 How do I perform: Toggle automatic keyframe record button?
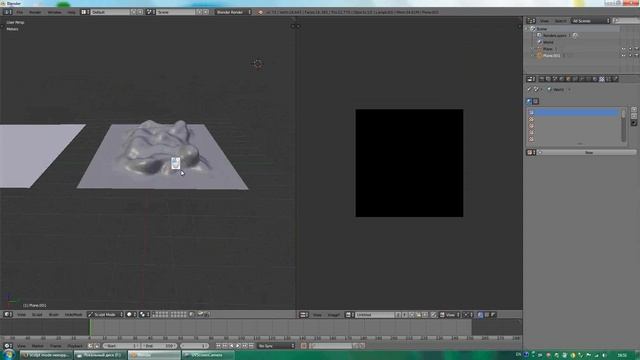(304, 346)
